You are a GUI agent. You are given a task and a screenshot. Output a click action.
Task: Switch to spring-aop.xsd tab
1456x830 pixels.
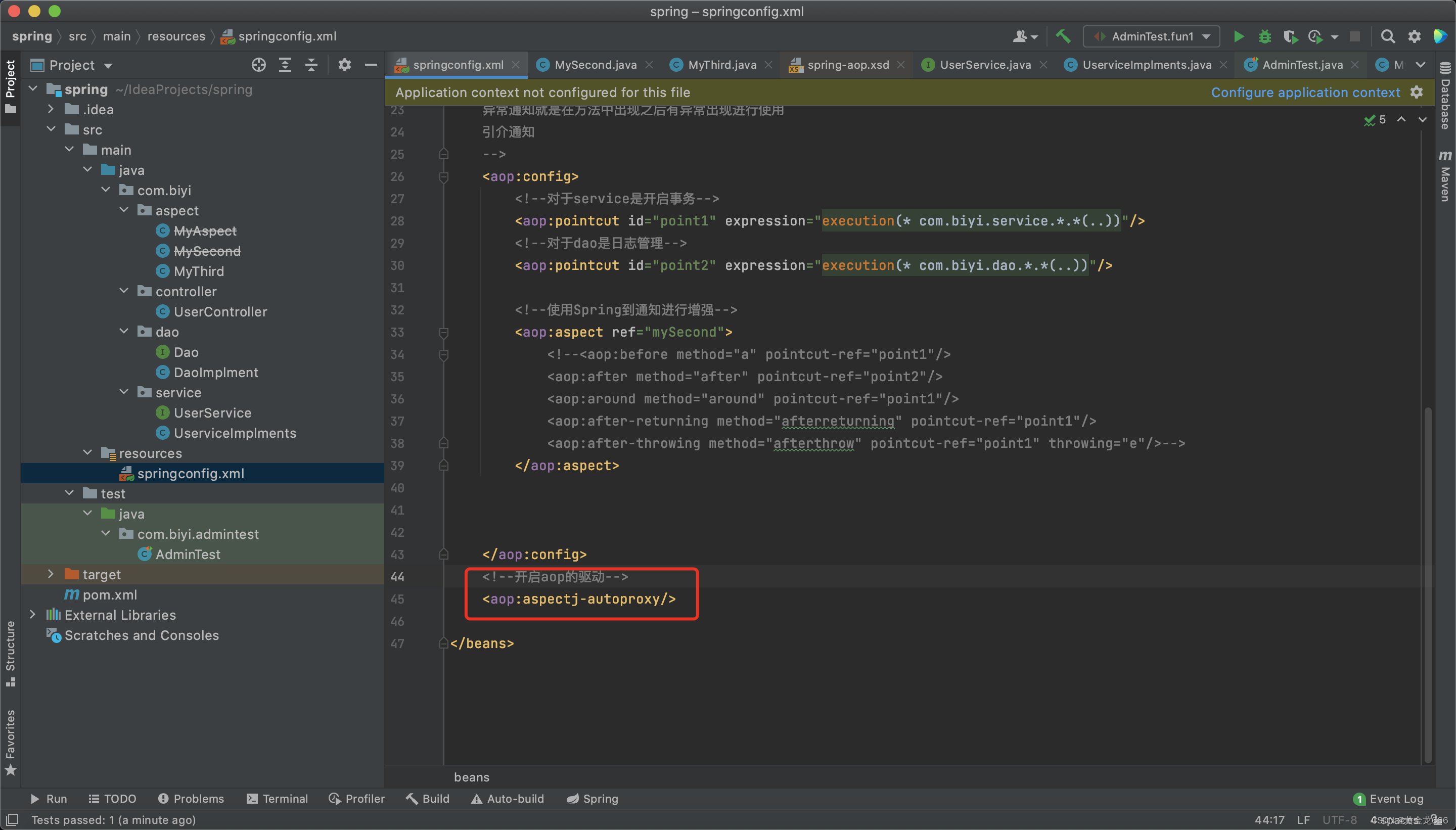point(847,65)
